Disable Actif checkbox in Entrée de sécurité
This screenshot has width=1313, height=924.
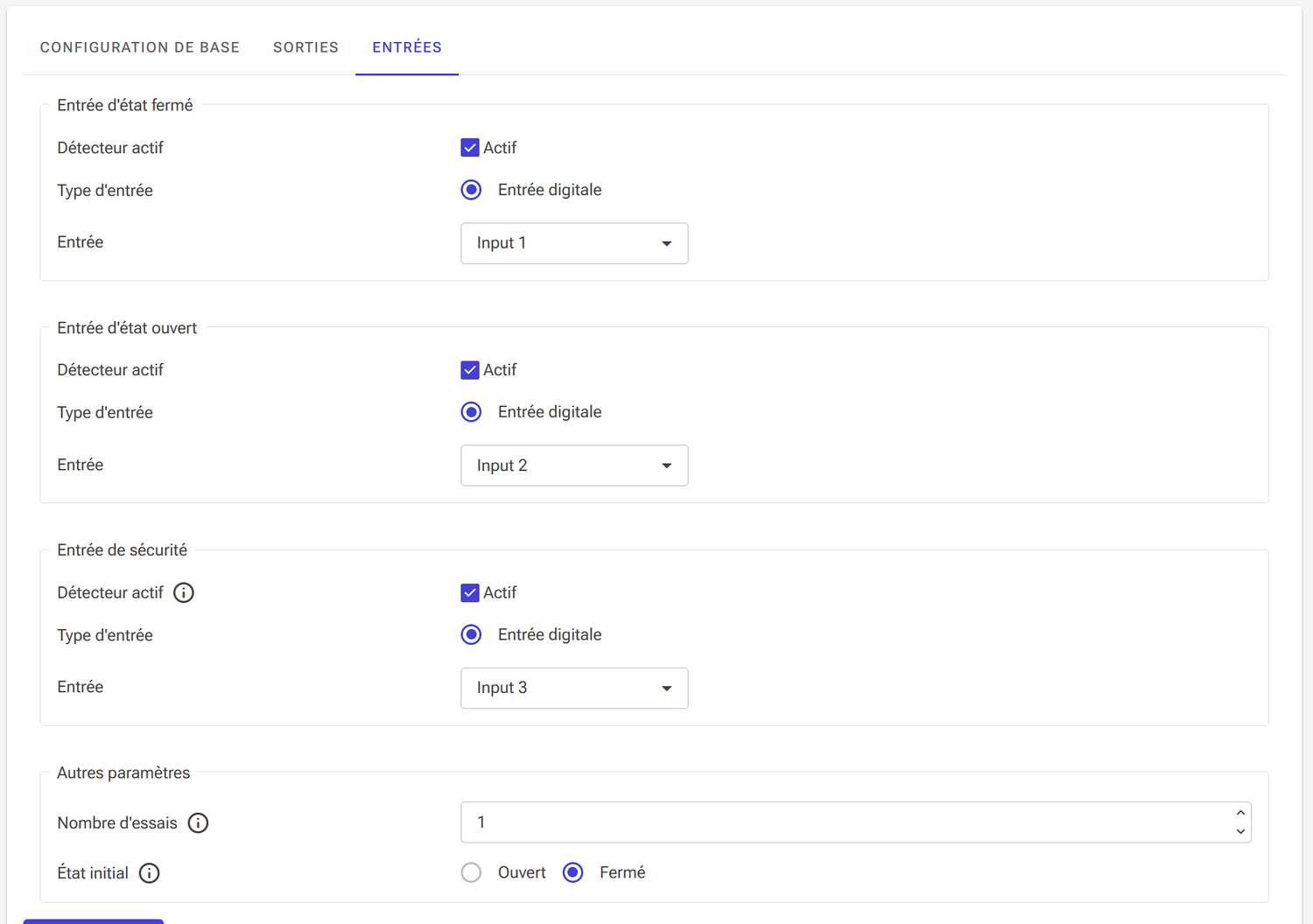click(470, 593)
